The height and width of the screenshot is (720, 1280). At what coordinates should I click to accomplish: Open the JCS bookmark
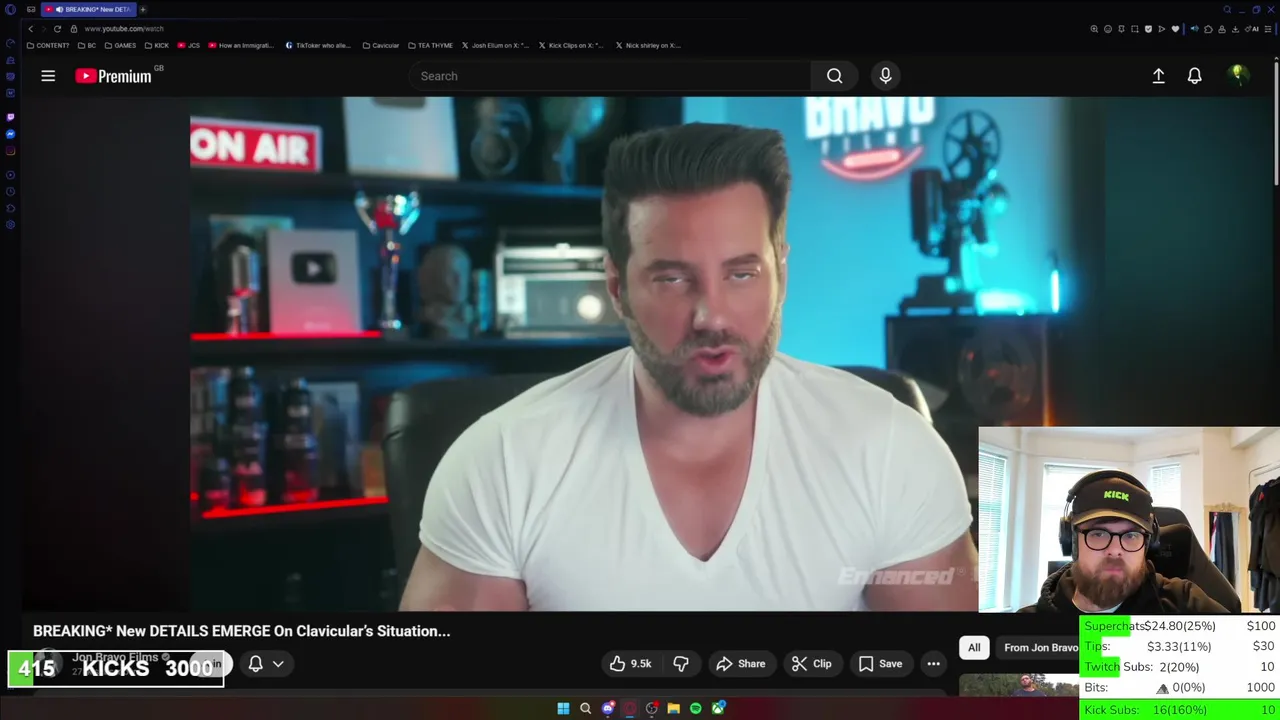click(x=188, y=45)
